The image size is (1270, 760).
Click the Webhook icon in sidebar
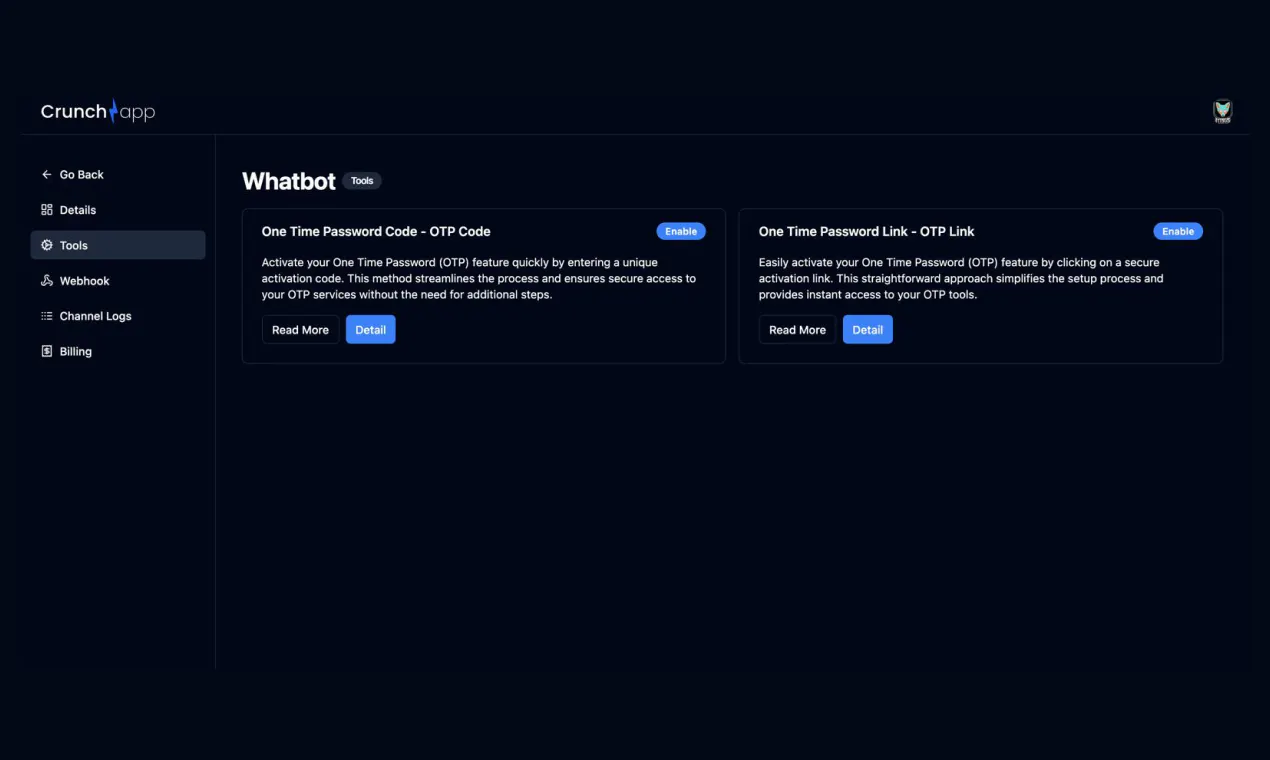coord(46,281)
